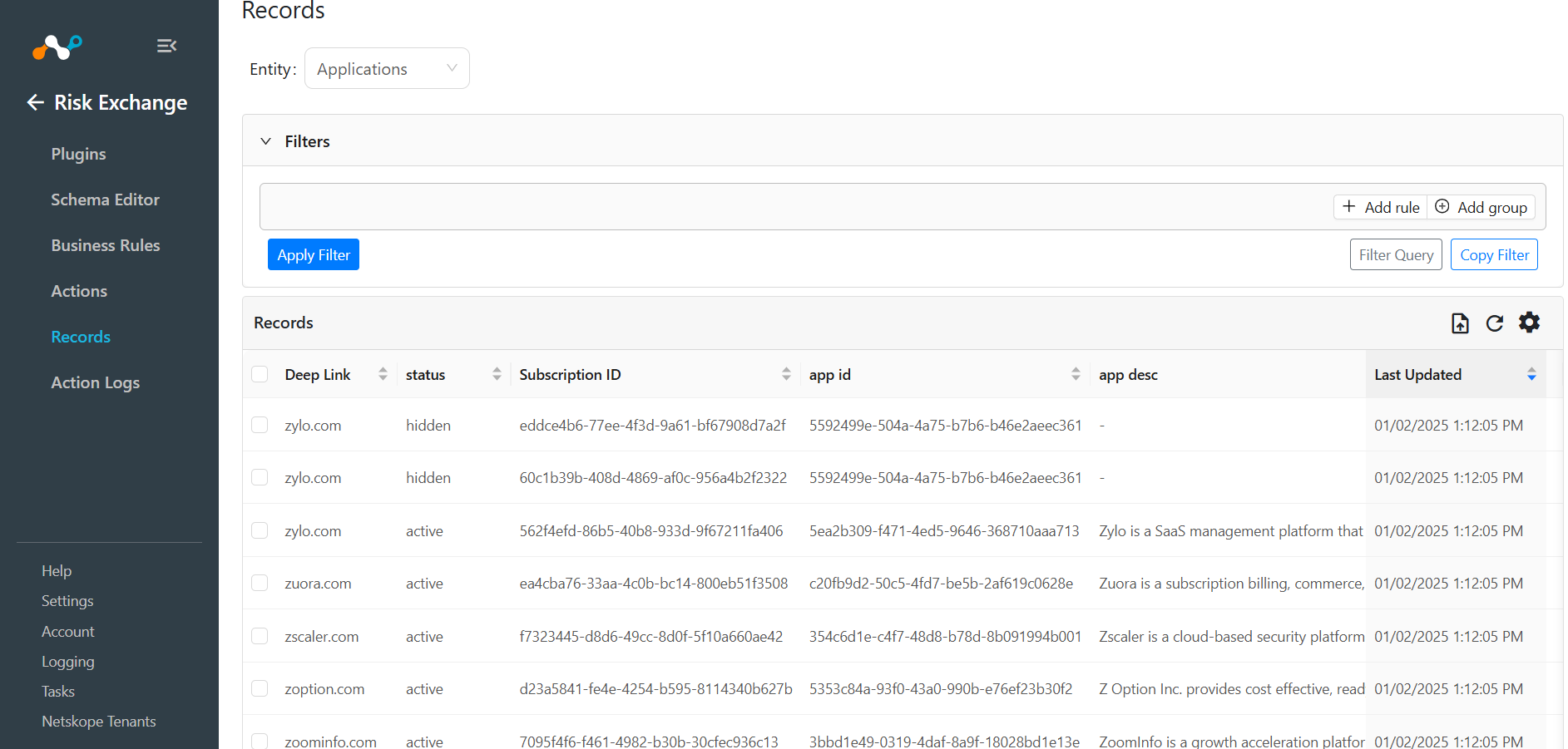
Task: Sort by Subscription ID column
Action: click(x=786, y=374)
